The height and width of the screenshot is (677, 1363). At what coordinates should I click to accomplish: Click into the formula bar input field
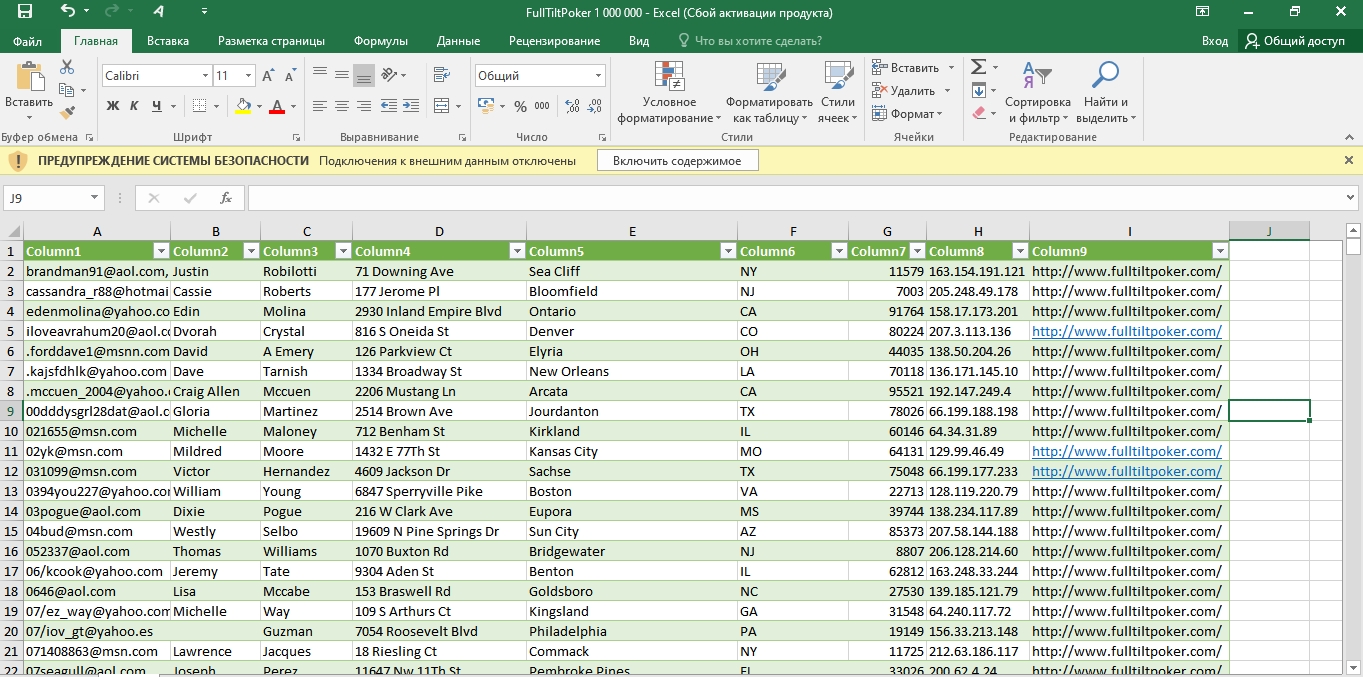(800, 198)
